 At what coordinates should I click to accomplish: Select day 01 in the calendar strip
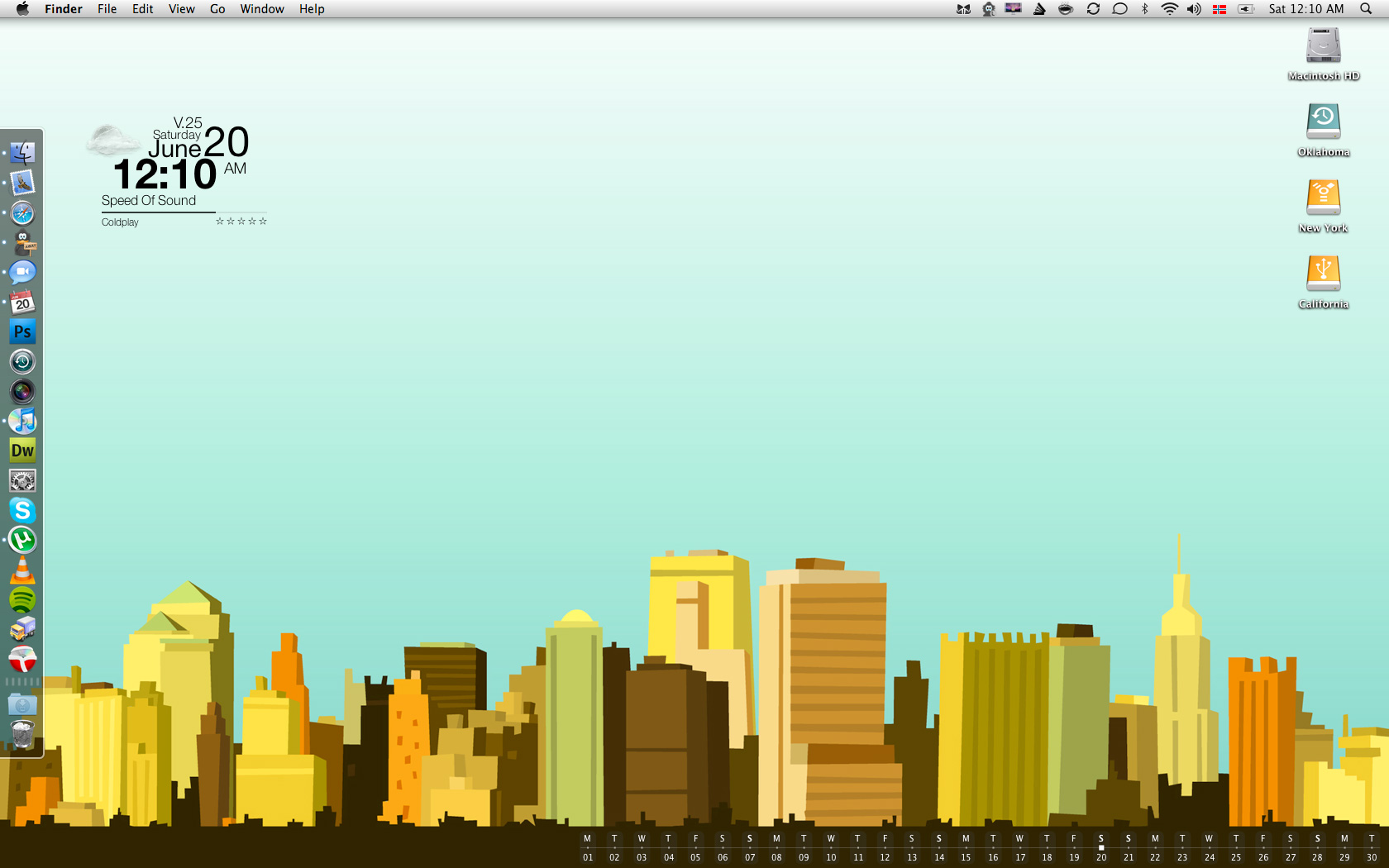point(588,848)
